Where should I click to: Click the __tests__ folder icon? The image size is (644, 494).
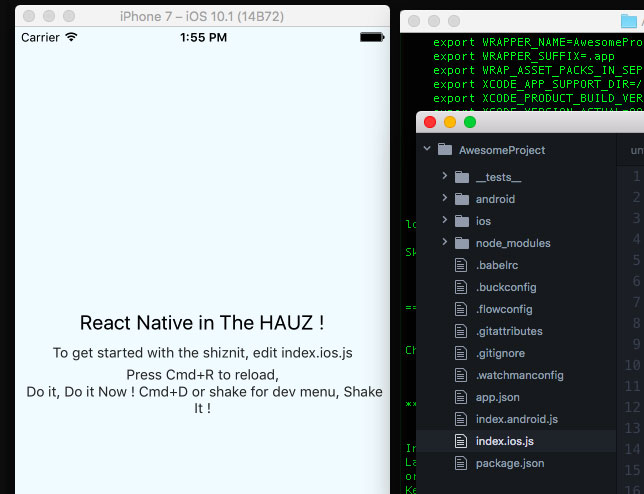(x=462, y=177)
